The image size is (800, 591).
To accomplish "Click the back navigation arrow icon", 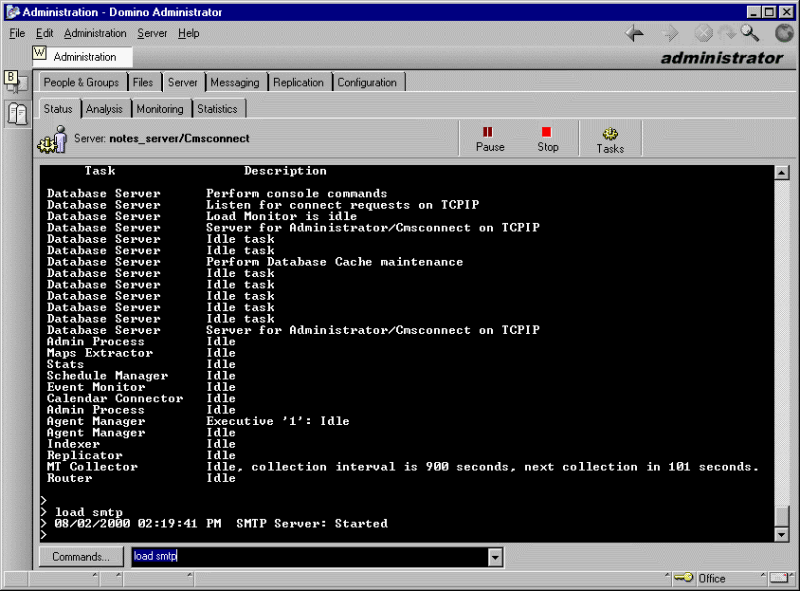I will pyautogui.click(x=634, y=34).
